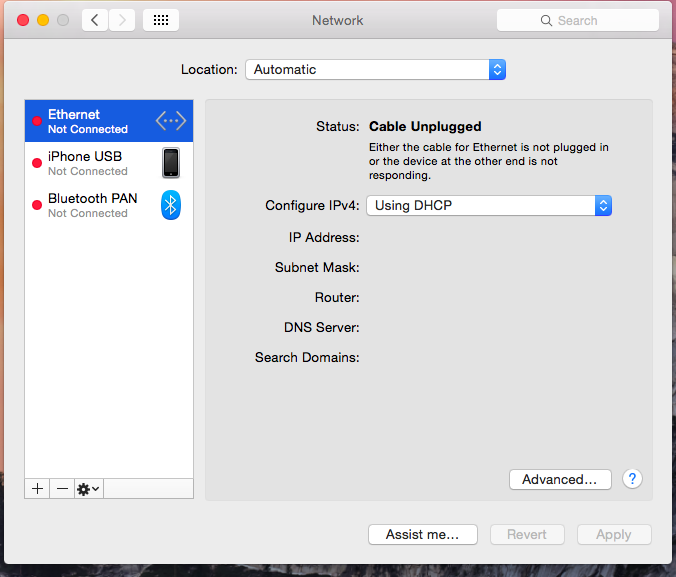
Task: Click the Location: label
Action: (209, 69)
